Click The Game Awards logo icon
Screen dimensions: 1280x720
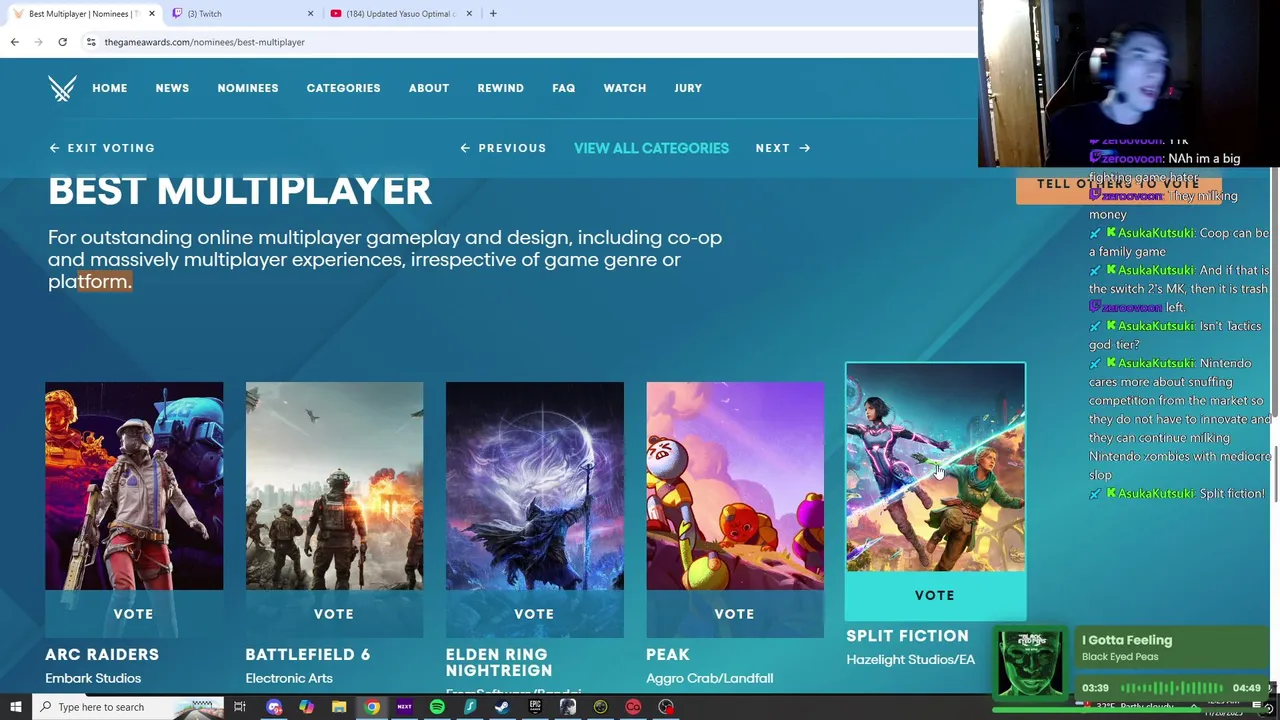pyautogui.click(x=62, y=88)
